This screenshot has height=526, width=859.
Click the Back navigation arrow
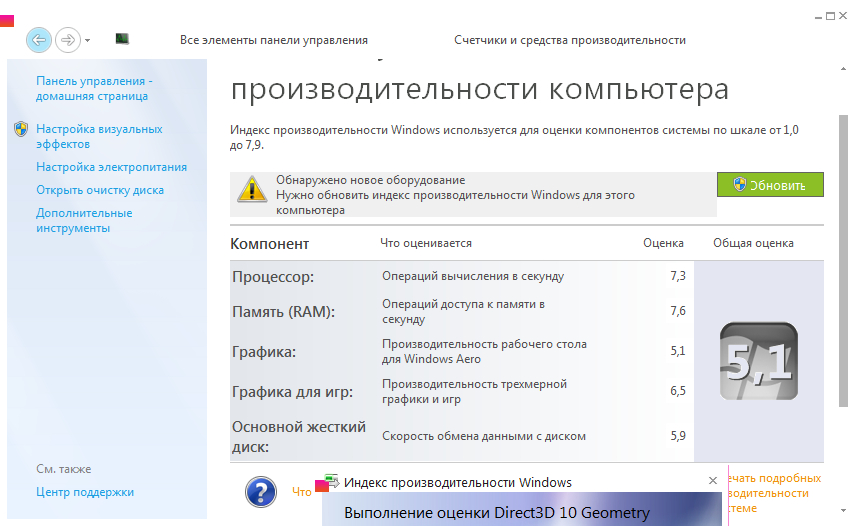[38, 40]
